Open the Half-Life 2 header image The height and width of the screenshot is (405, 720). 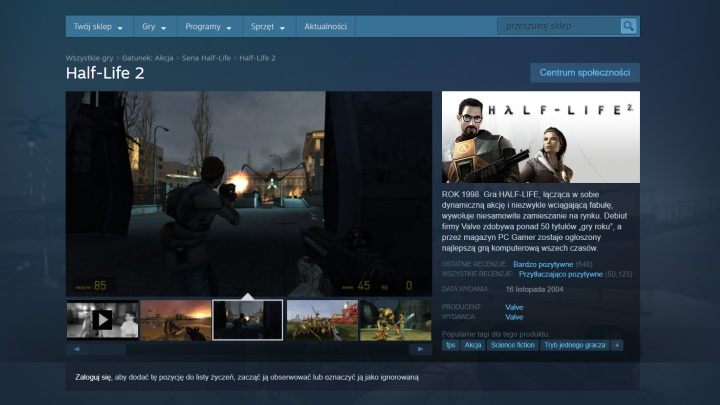(540, 137)
